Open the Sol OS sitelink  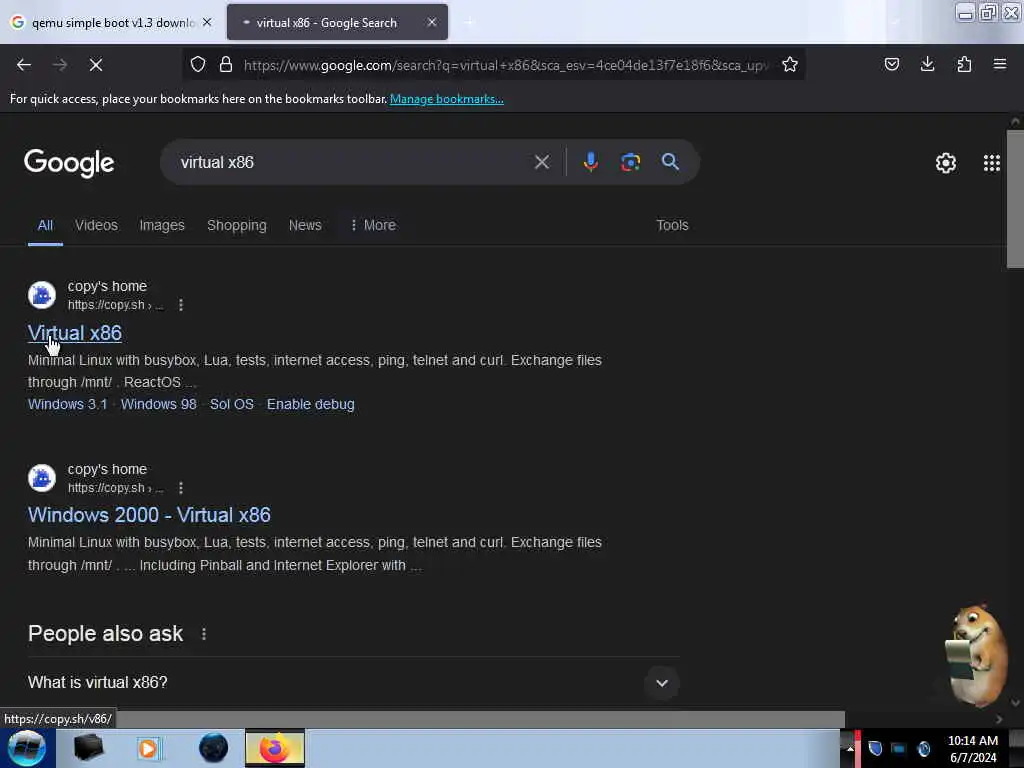[232, 404]
